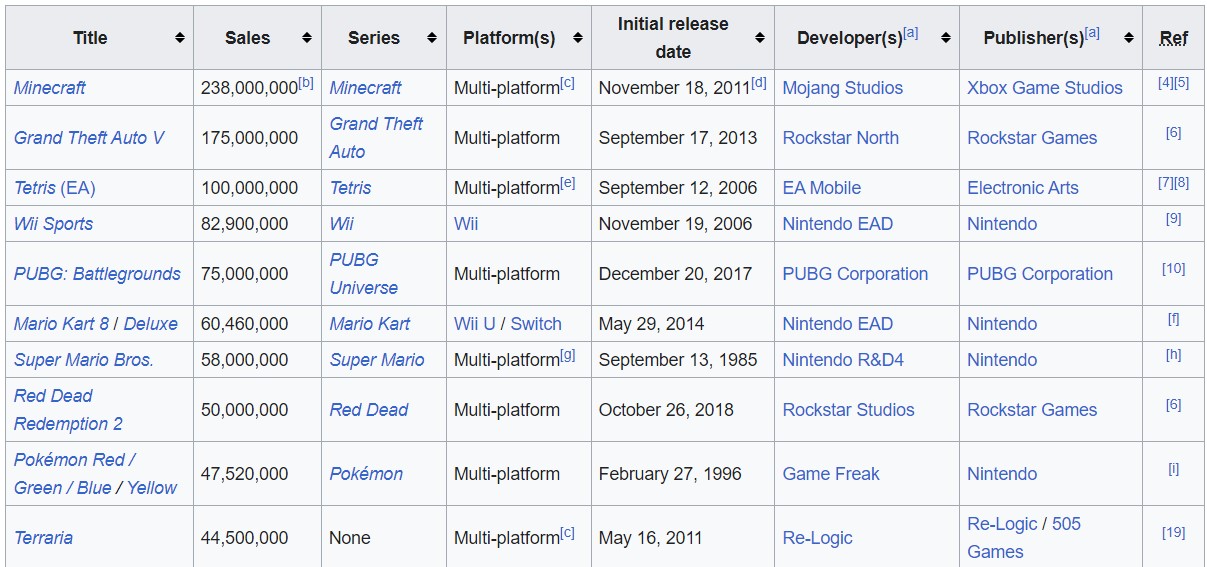
Task: Open footnote [b] next to Minecraft sales
Action: click(306, 83)
